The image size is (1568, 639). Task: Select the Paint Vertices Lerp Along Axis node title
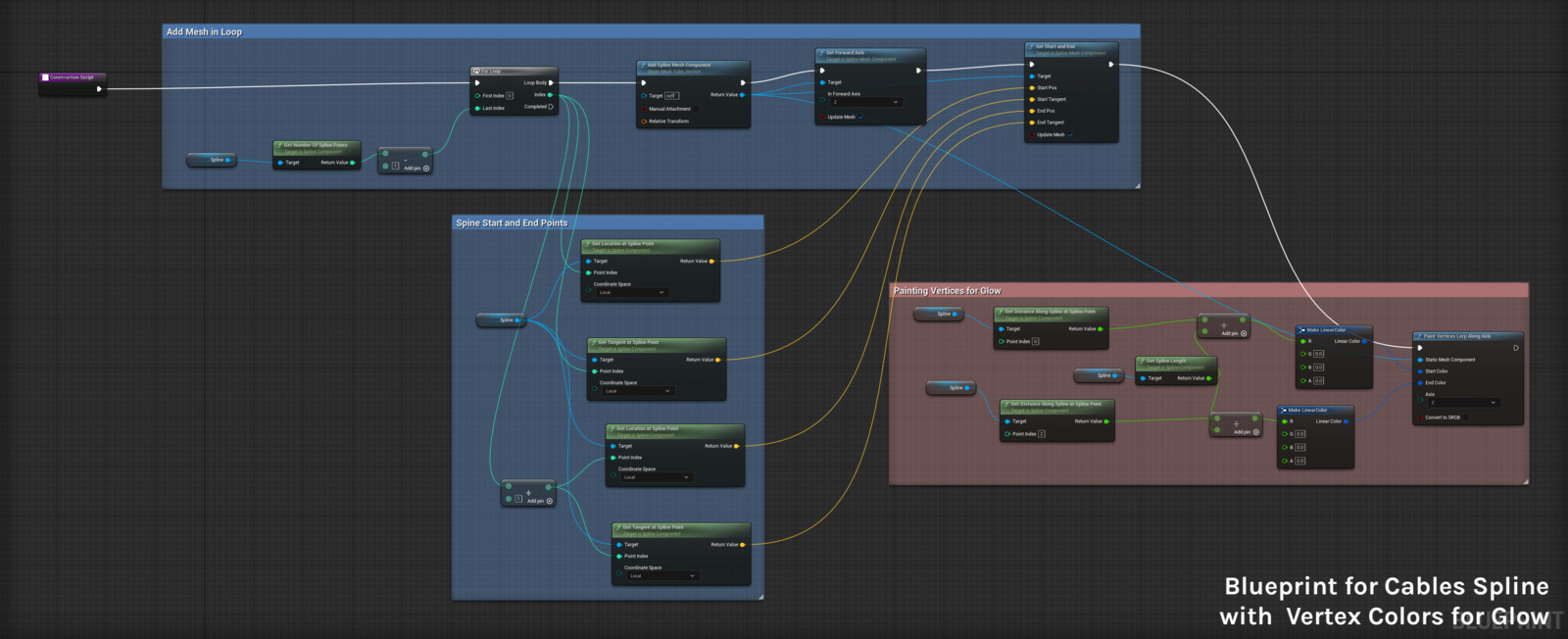(x=1457, y=336)
